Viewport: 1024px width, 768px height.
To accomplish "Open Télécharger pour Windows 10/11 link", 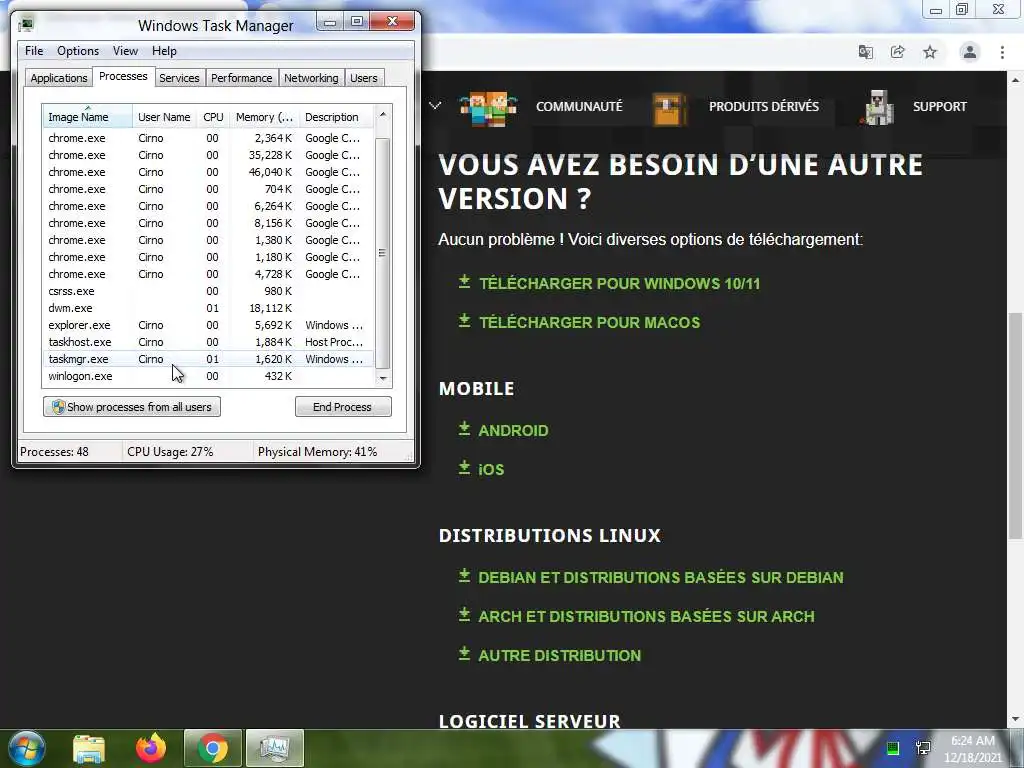I will pyautogui.click(x=619, y=283).
